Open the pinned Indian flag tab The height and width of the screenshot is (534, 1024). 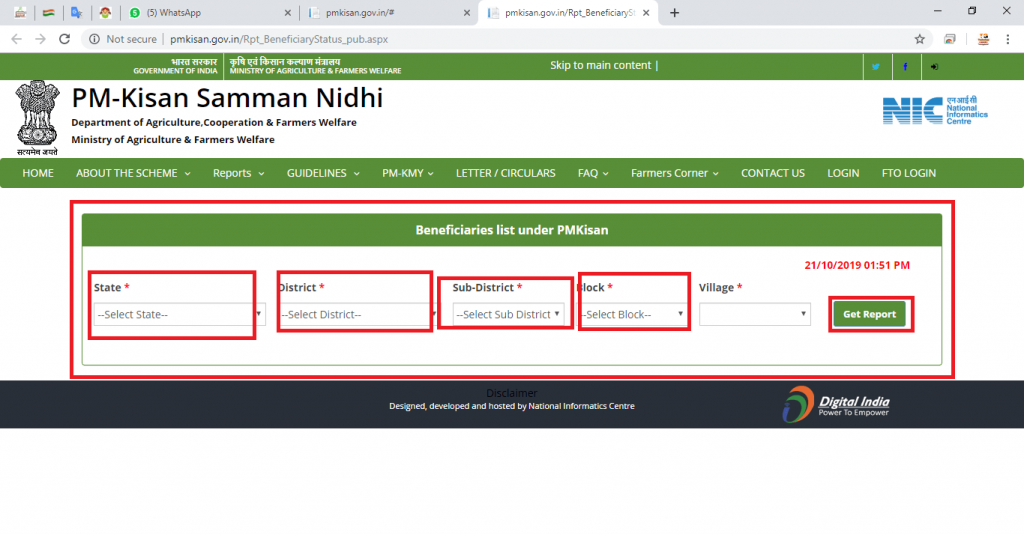point(48,12)
